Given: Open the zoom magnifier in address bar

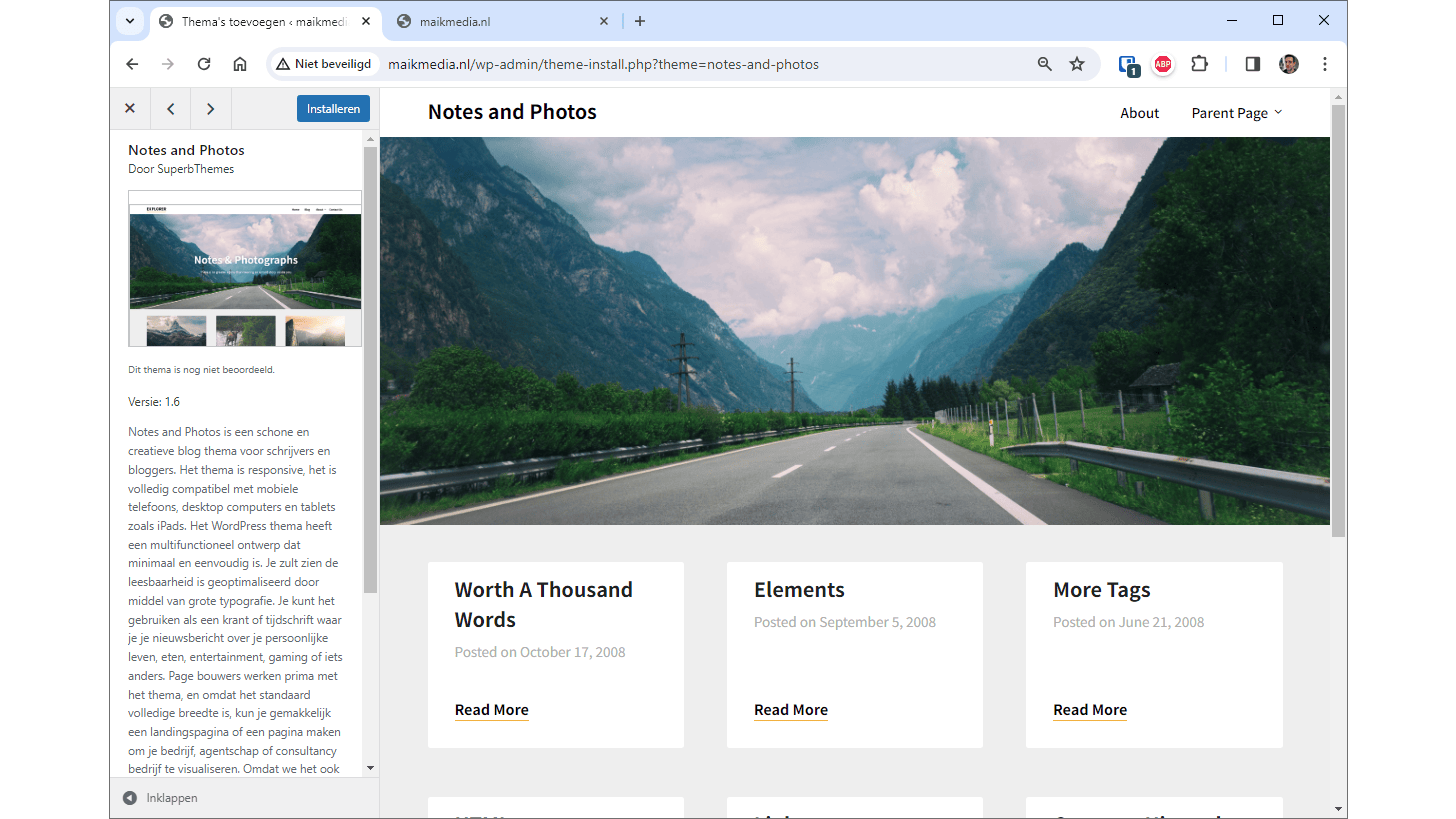Looking at the screenshot, I should [1045, 64].
